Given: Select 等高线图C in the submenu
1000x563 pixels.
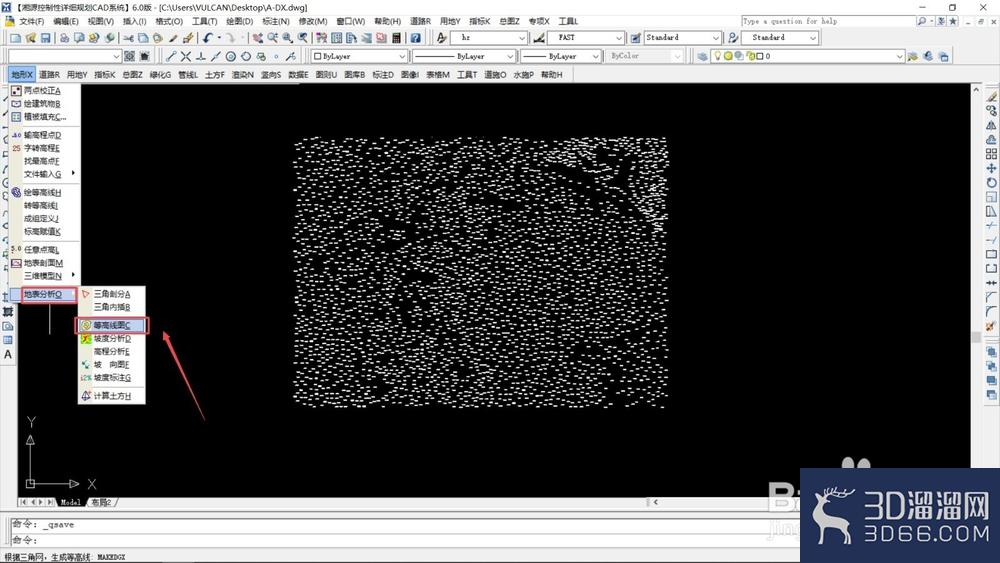Looking at the screenshot, I should tap(112, 325).
